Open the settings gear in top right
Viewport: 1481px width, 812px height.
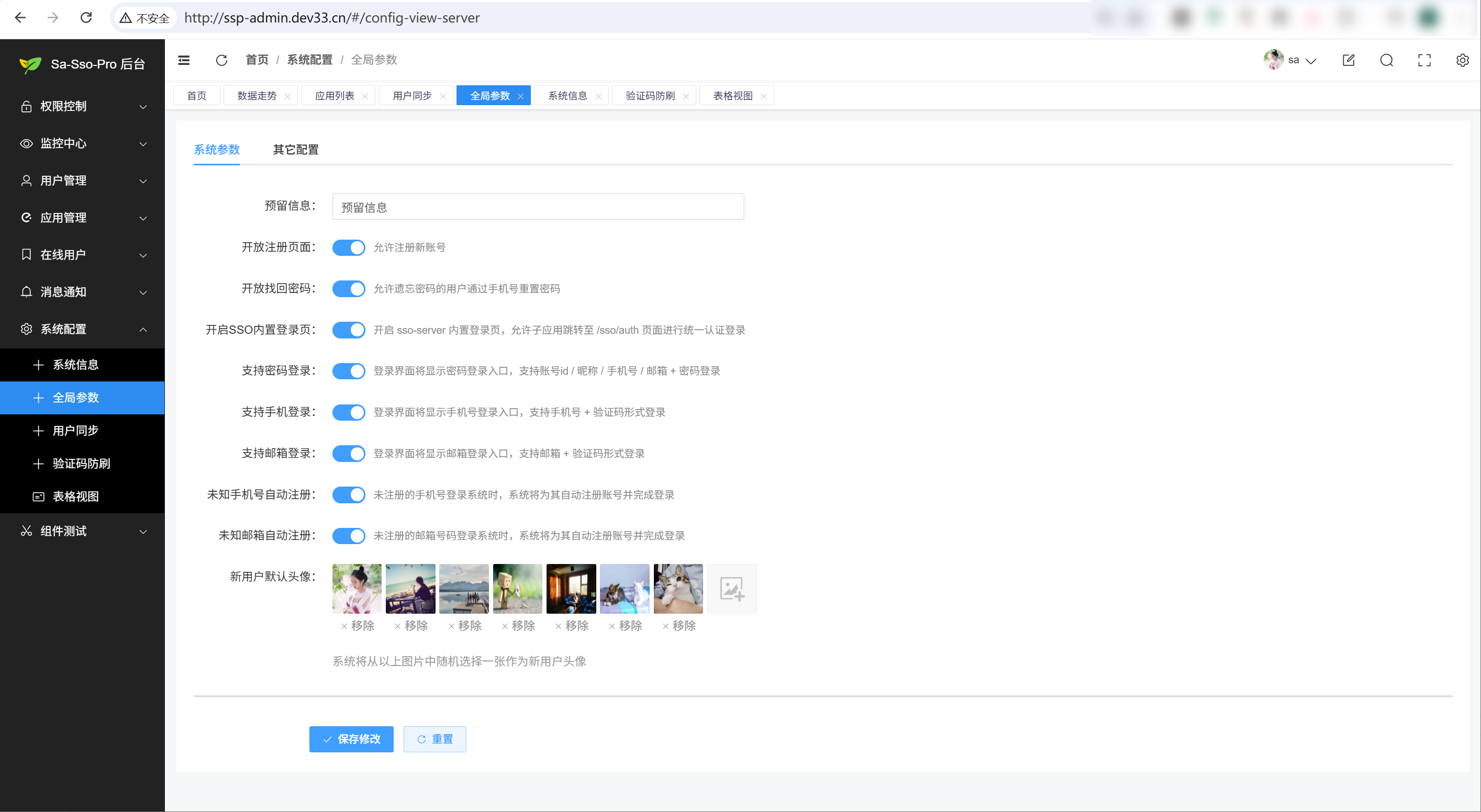click(1462, 60)
